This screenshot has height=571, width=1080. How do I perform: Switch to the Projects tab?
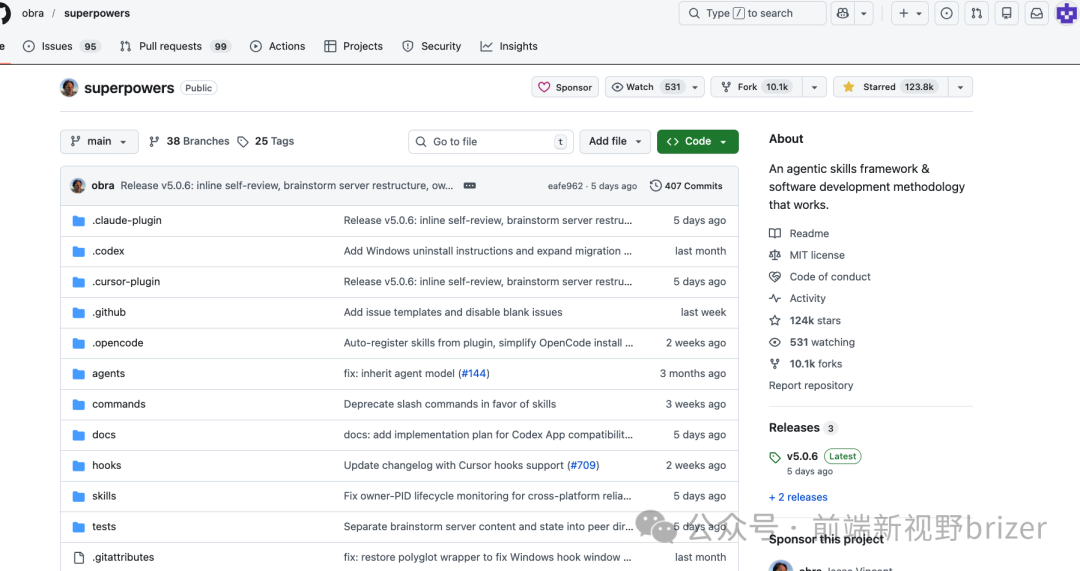[353, 46]
